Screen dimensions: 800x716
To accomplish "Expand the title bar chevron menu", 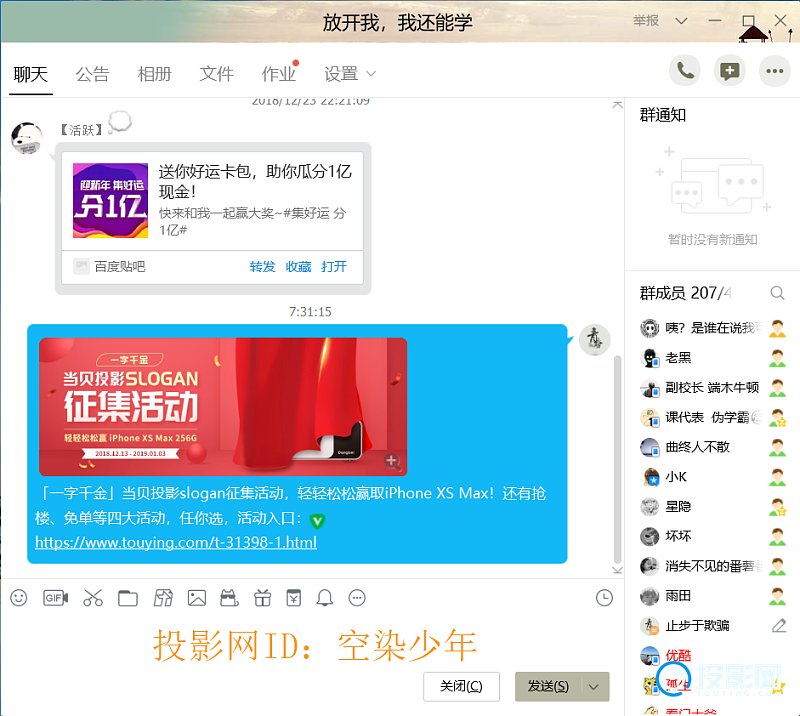I will [681, 21].
